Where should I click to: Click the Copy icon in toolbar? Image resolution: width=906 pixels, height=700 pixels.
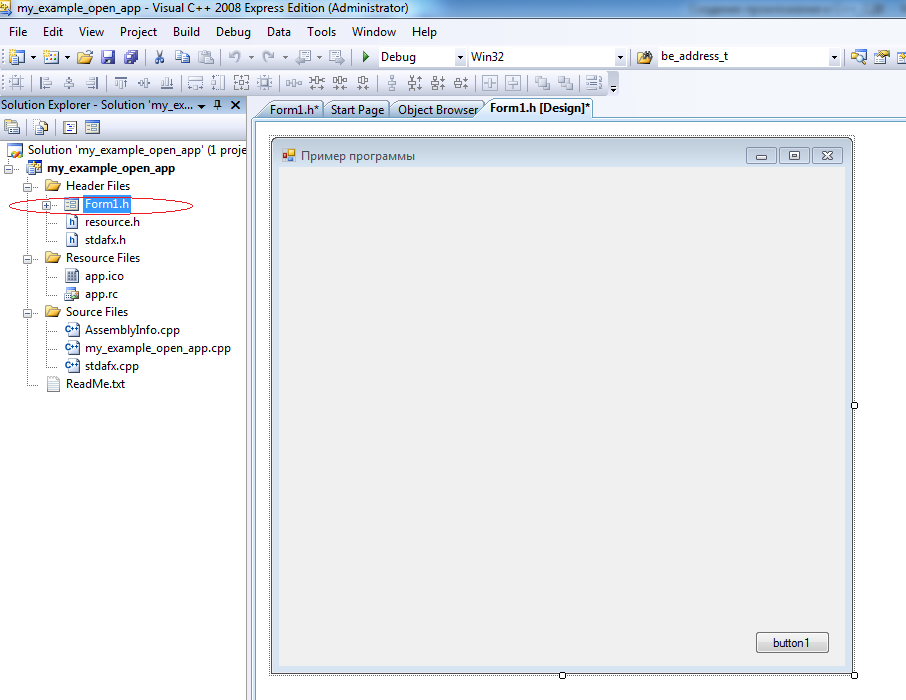183,57
